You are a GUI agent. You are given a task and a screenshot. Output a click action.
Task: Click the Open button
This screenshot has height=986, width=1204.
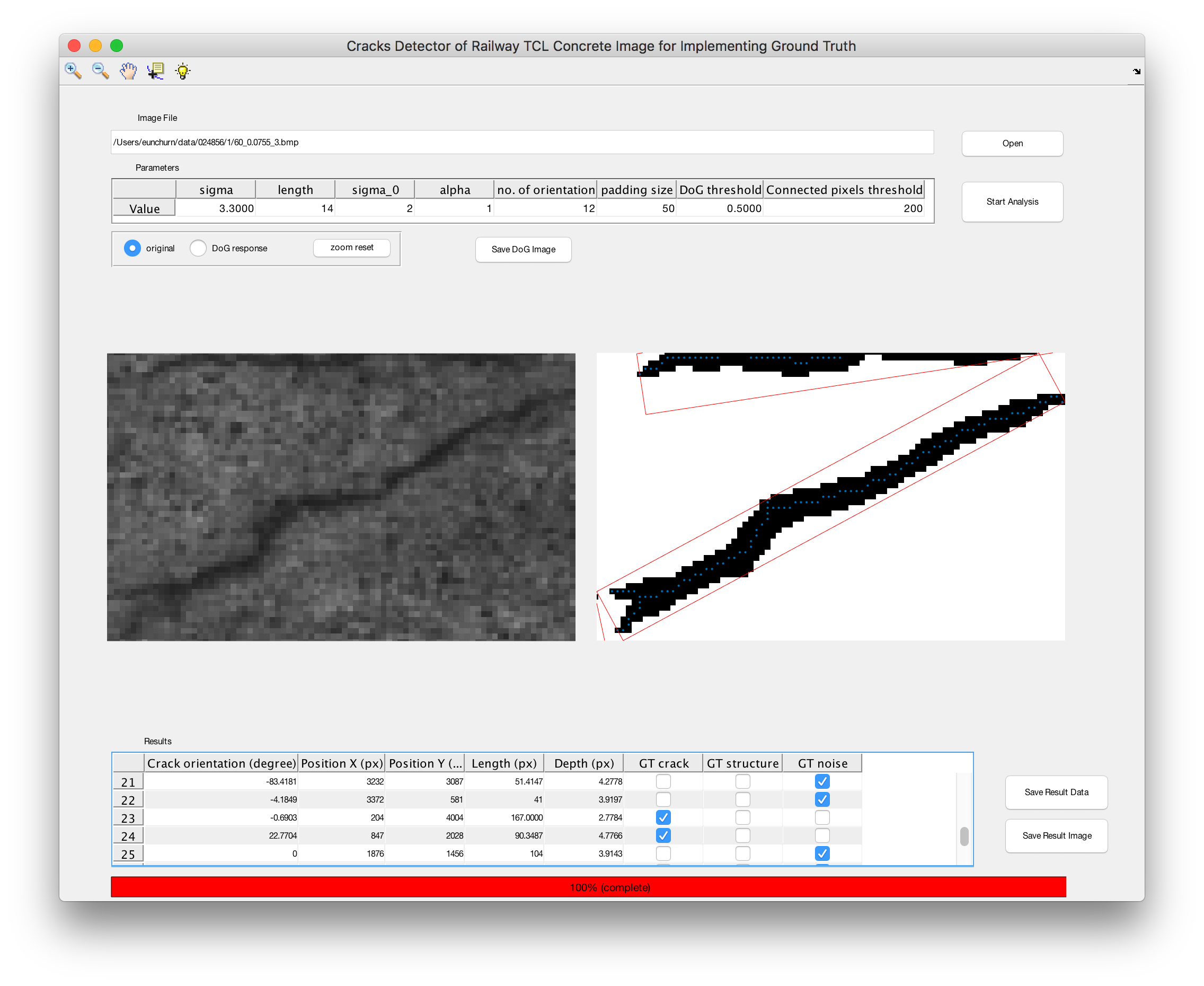pos(1012,143)
